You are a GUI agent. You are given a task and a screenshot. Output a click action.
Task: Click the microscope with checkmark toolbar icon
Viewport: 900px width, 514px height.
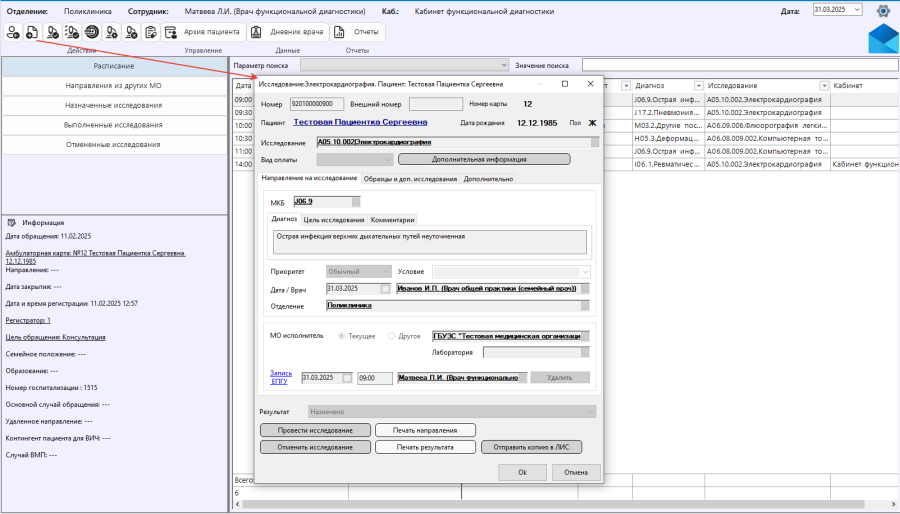coord(52,32)
